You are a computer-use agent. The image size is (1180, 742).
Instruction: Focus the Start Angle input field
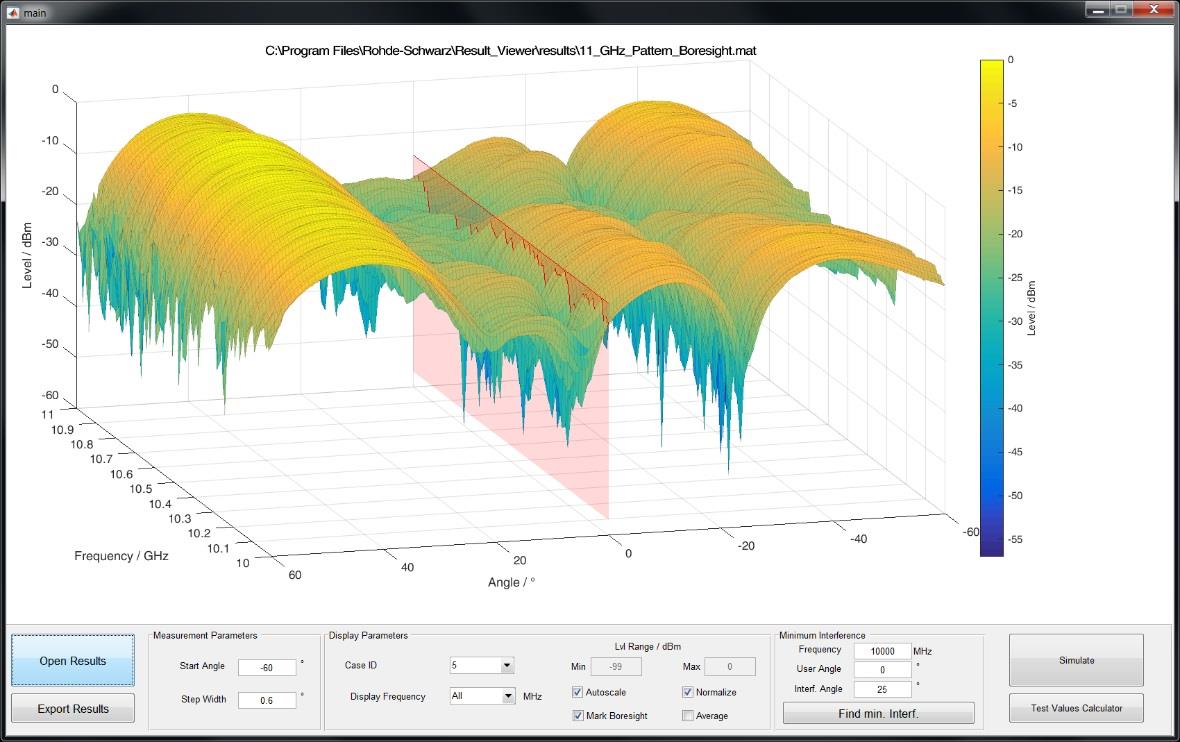267,667
